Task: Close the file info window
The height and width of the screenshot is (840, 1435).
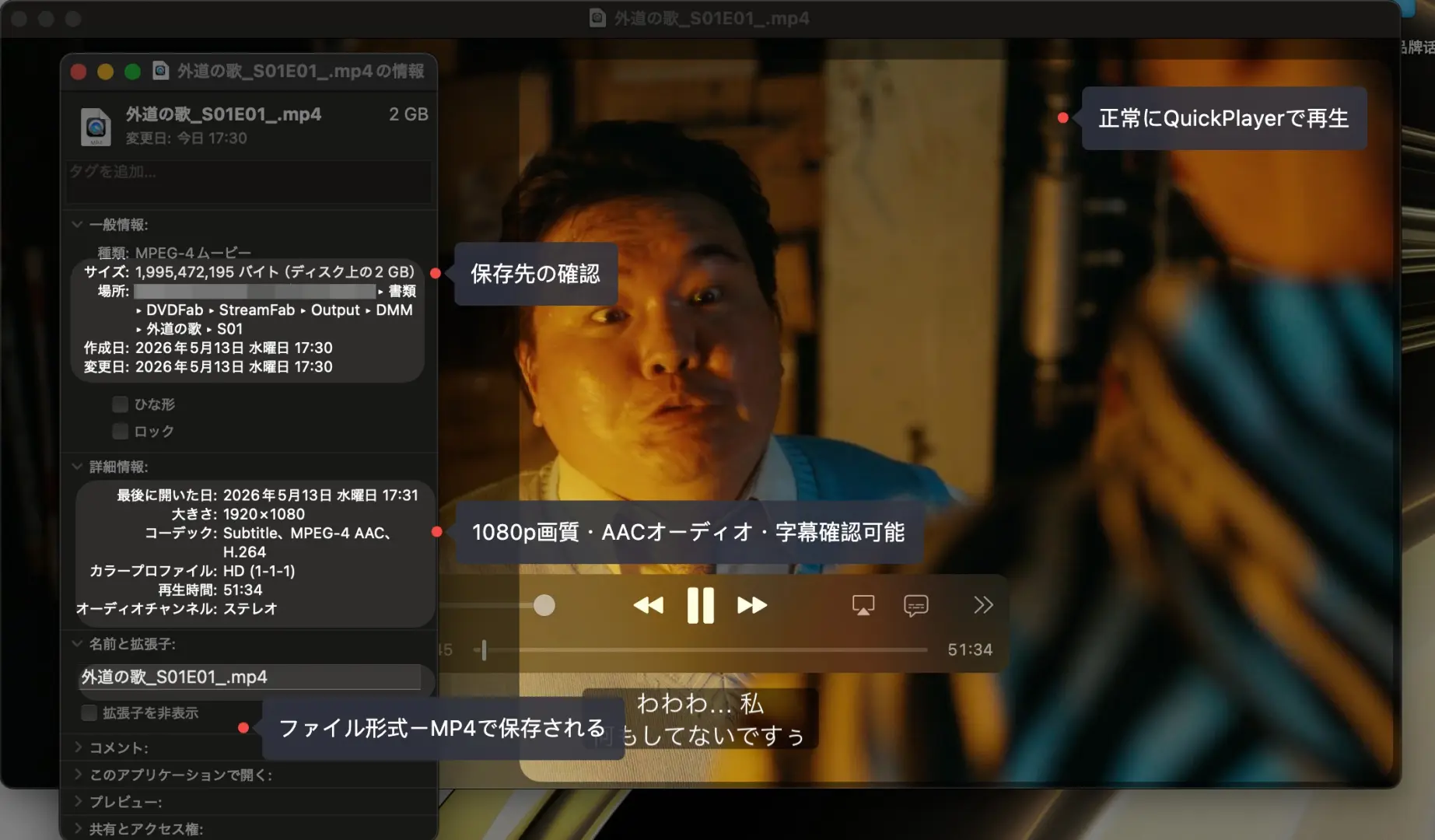Action: pos(79,72)
